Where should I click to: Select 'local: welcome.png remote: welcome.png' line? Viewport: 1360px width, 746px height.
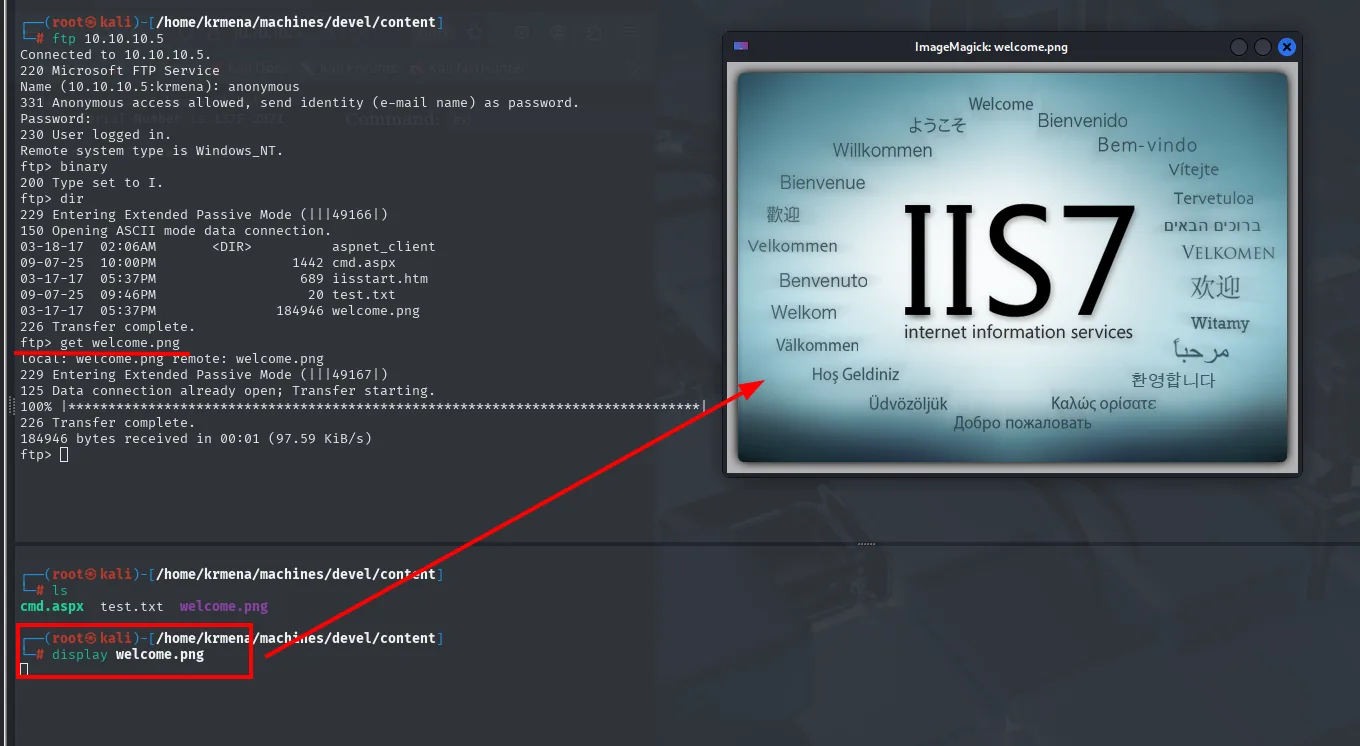click(172, 358)
